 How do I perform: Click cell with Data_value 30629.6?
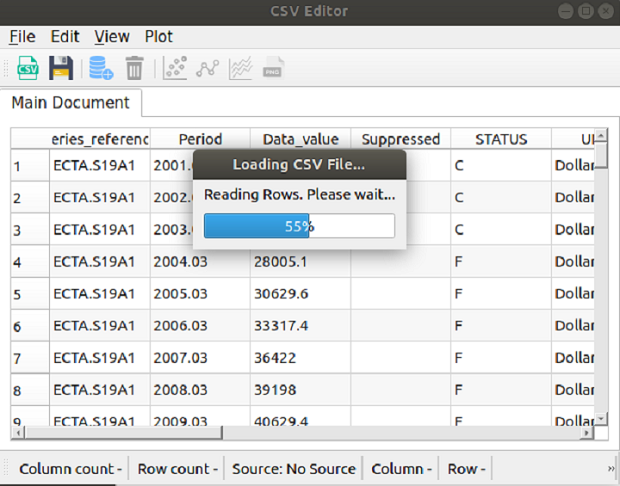301,294
